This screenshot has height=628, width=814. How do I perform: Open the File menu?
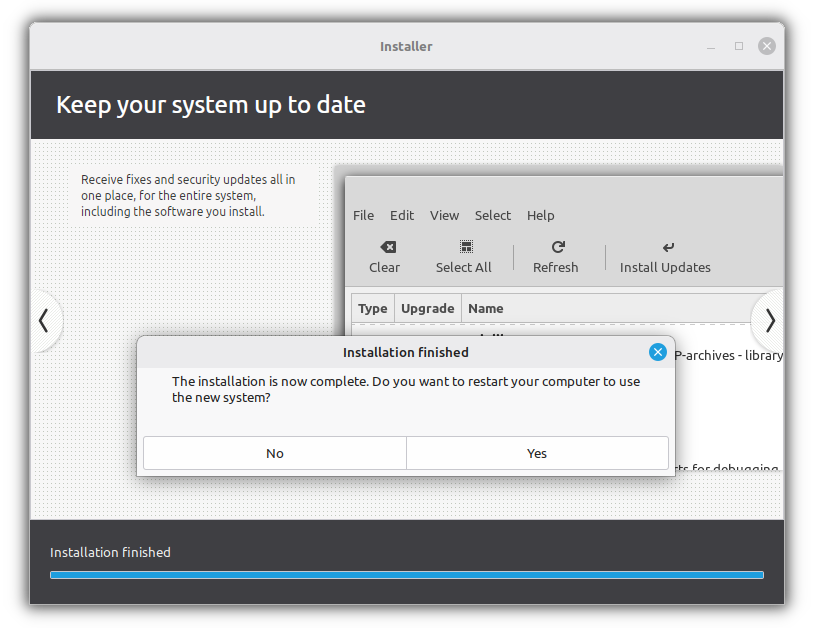coord(363,215)
